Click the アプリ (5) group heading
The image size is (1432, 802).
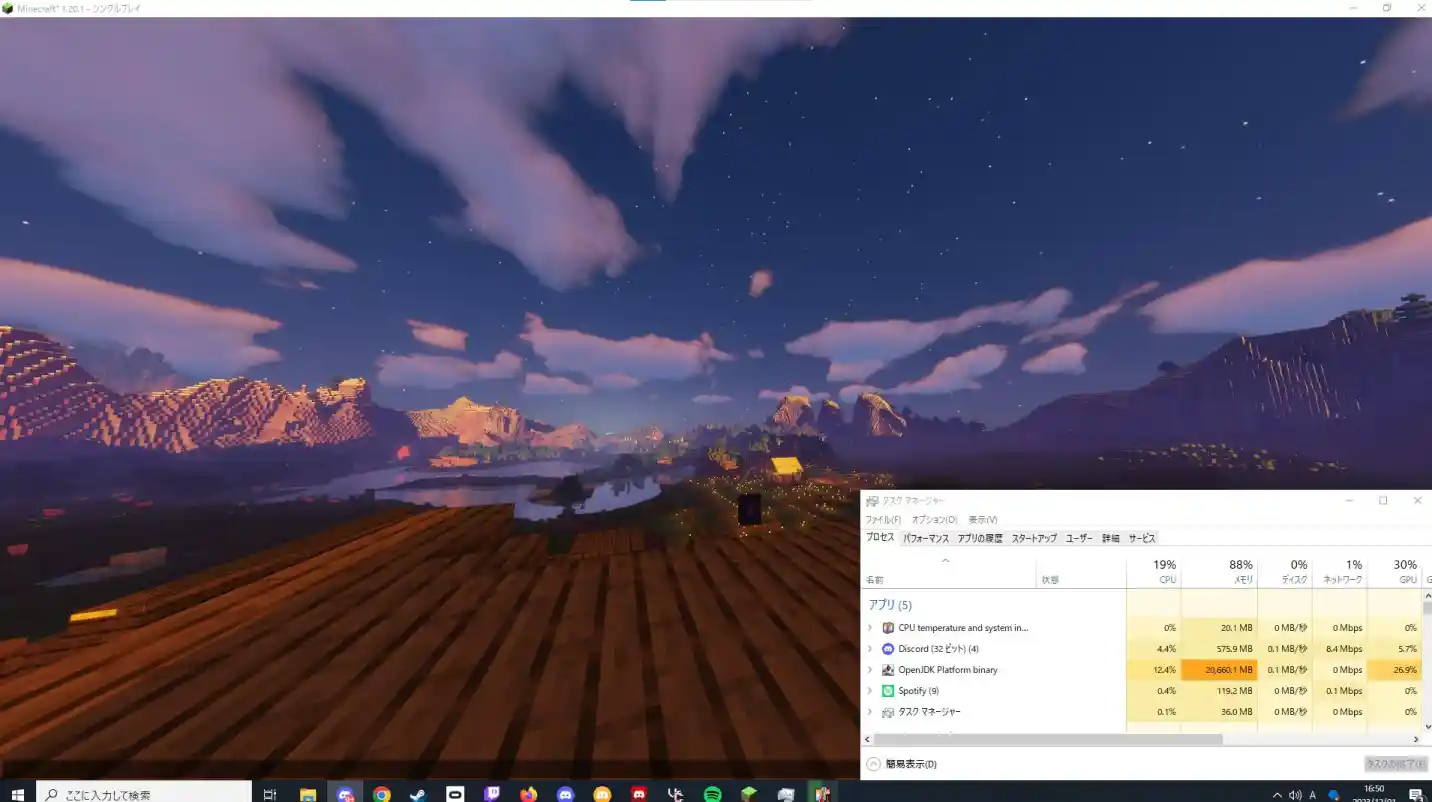click(x=890, y=605)
